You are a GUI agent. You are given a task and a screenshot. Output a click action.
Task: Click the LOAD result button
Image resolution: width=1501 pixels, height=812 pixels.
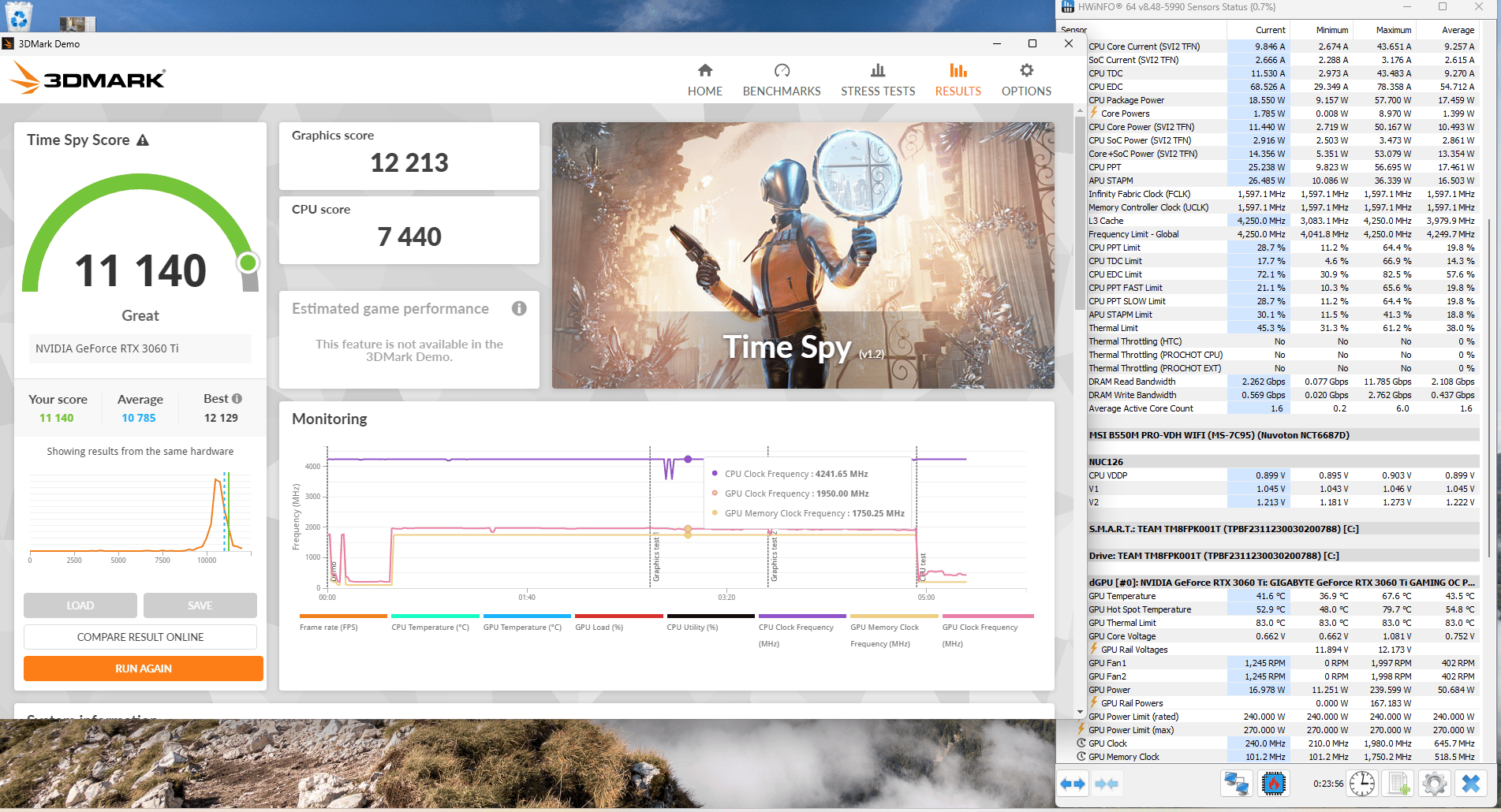coord(80,605)
